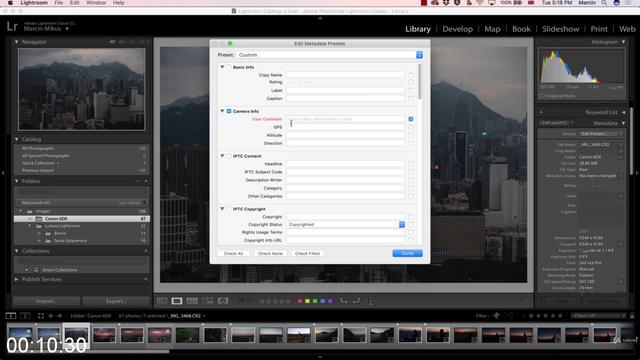
Task: Apply red color label in toolbar
Action: tap(300, 301)
